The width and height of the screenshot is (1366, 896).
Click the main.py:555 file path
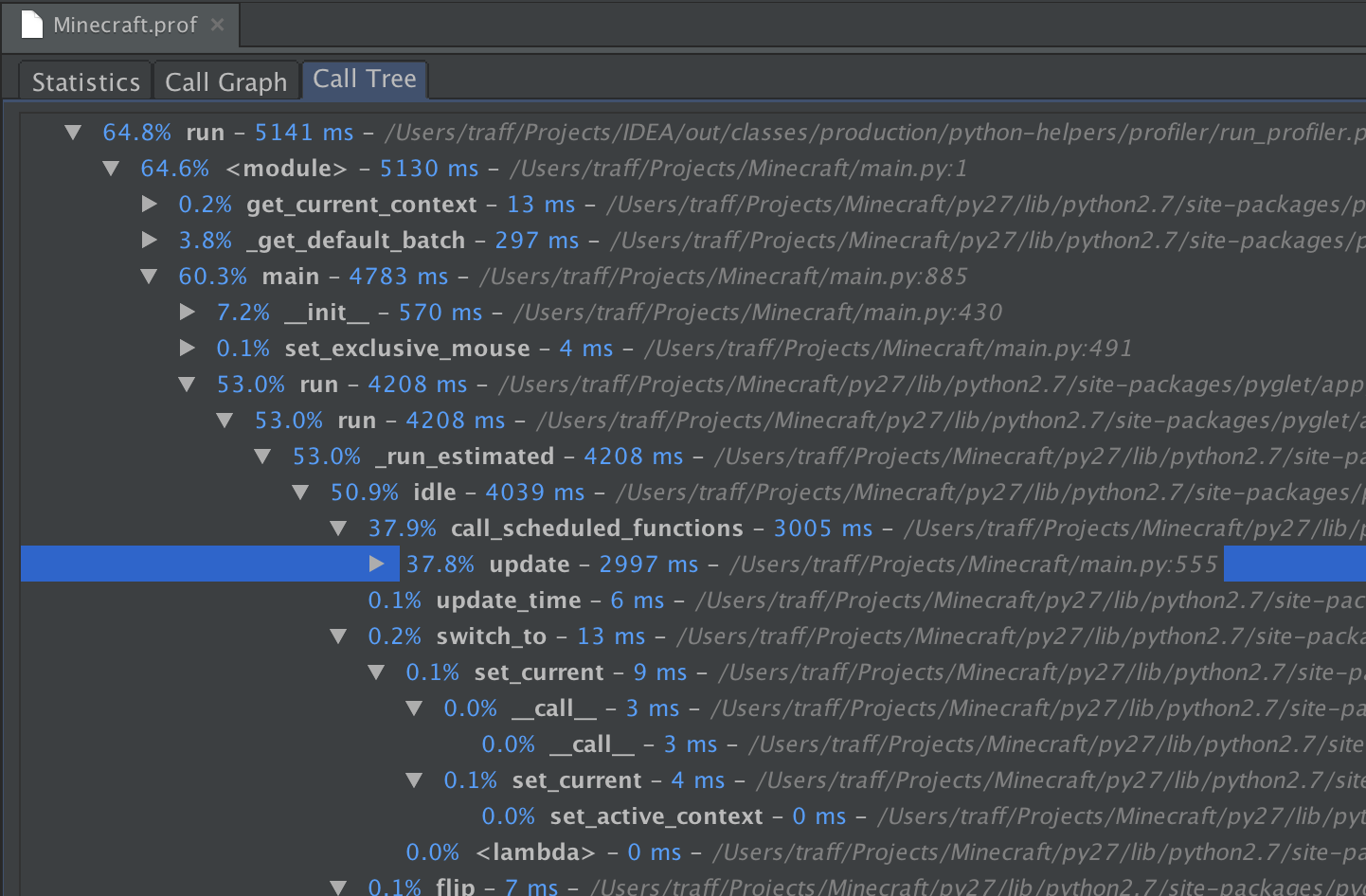974,564
